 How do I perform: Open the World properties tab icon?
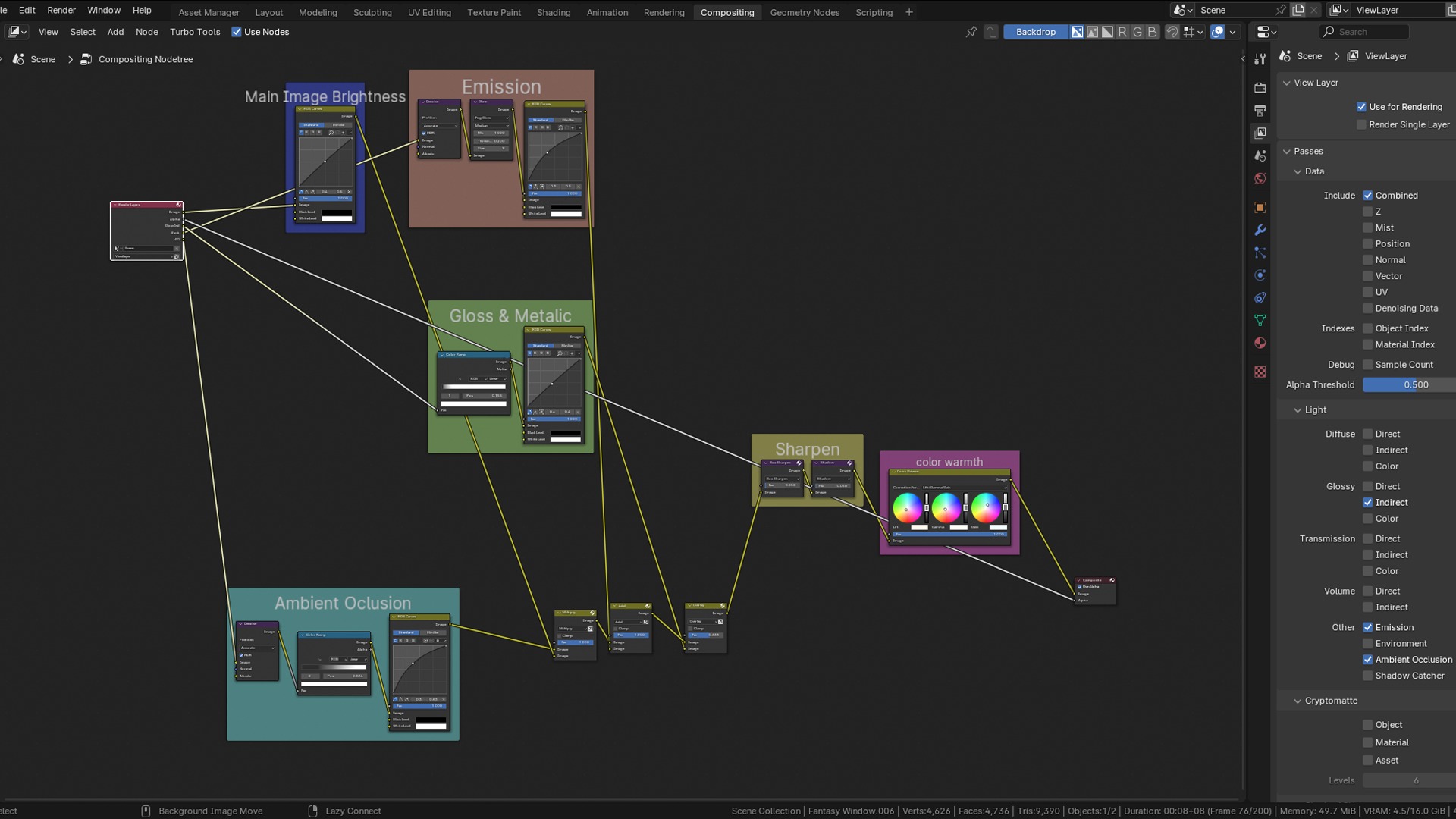[1260, 179]
